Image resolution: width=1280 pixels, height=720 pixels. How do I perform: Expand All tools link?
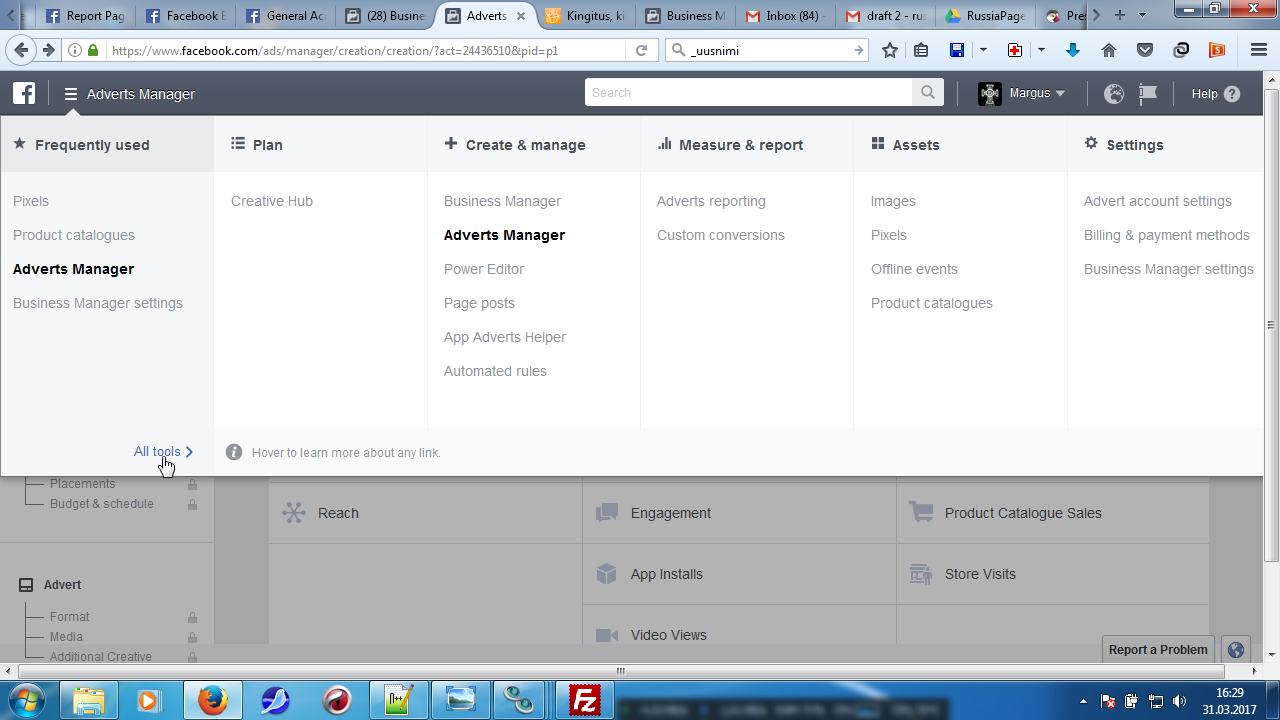click(163, 452)
